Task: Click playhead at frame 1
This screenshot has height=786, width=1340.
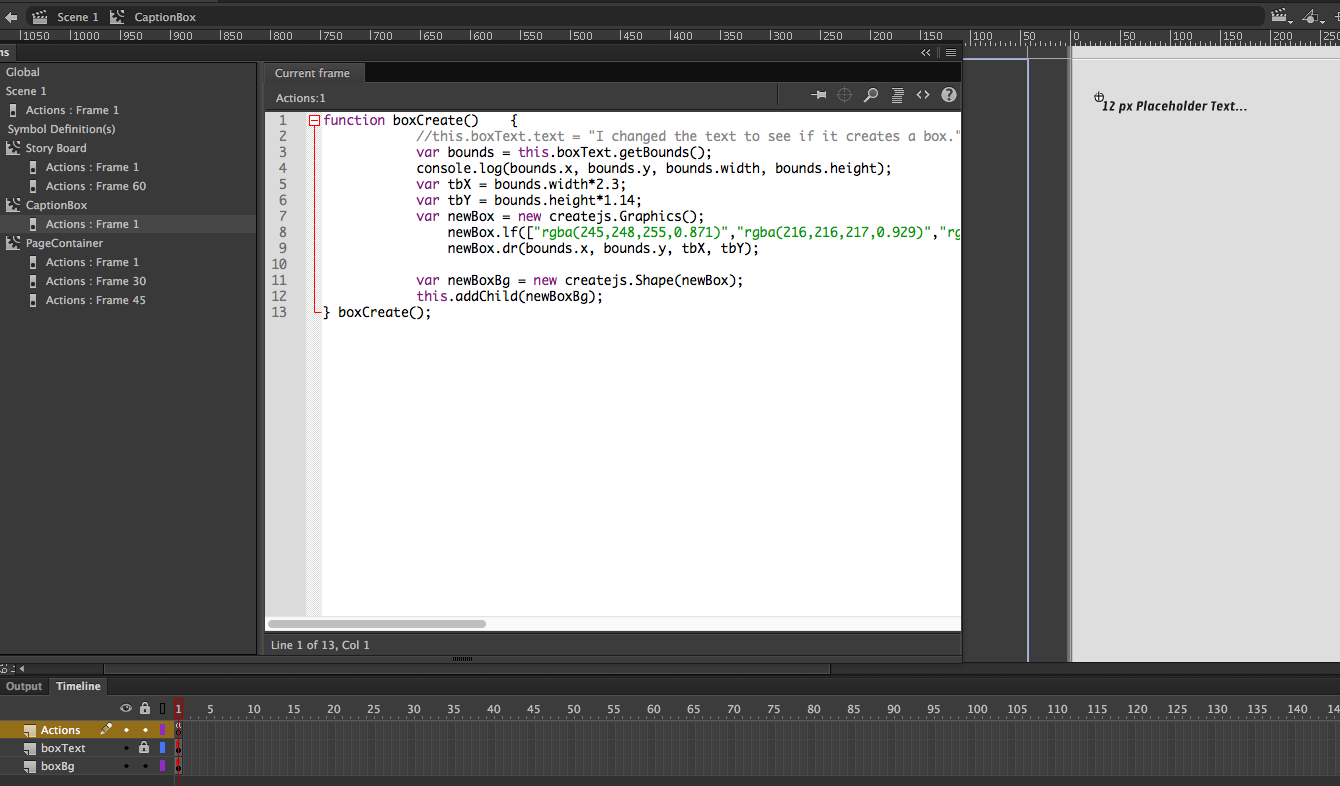Action: (178, 708)
